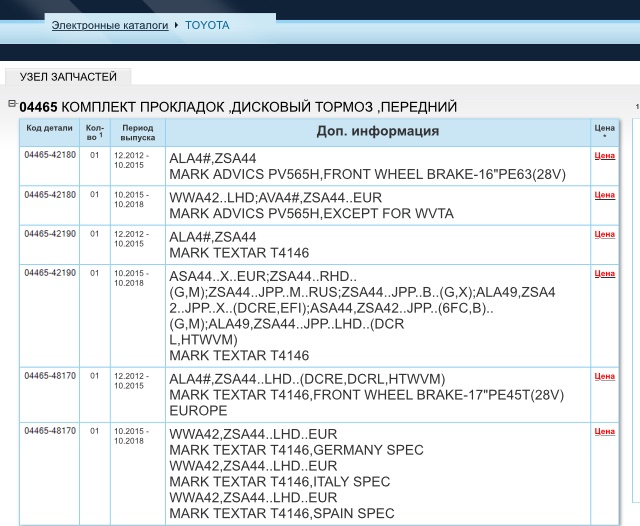640x526 pixels.
Task: Click text WWA42..LHD;AVA4#,ZSA44..EUR
Action: 276,198
